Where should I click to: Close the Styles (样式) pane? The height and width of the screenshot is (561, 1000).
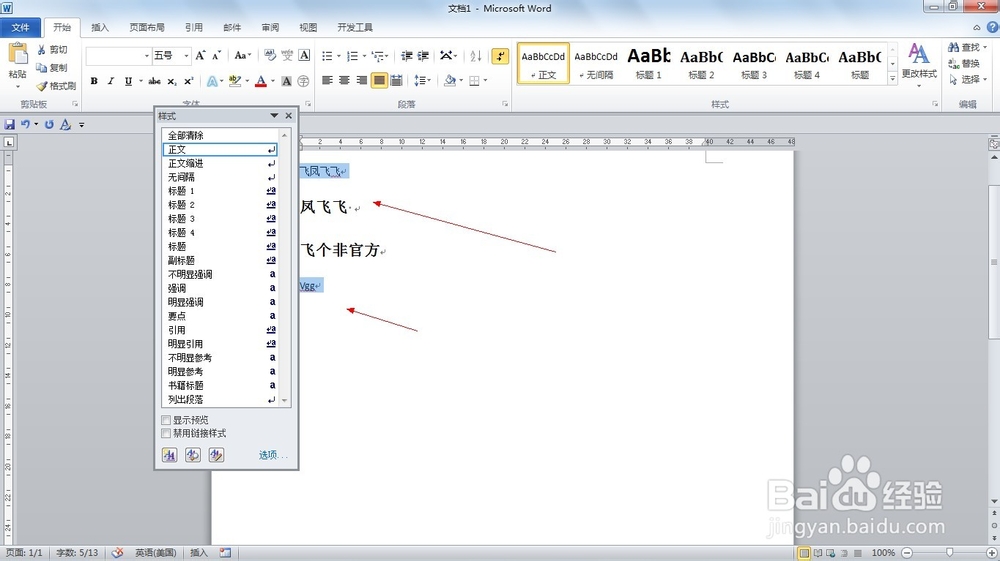(x=289, y=115)
